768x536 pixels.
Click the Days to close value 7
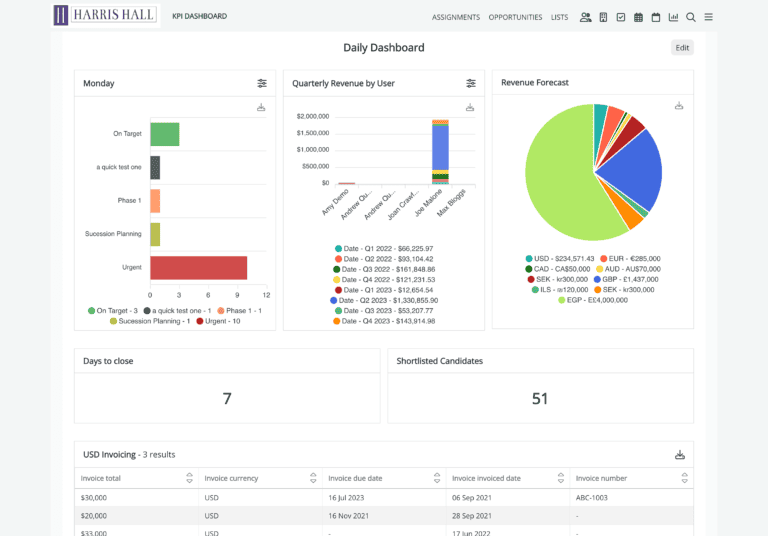point(227,399)
